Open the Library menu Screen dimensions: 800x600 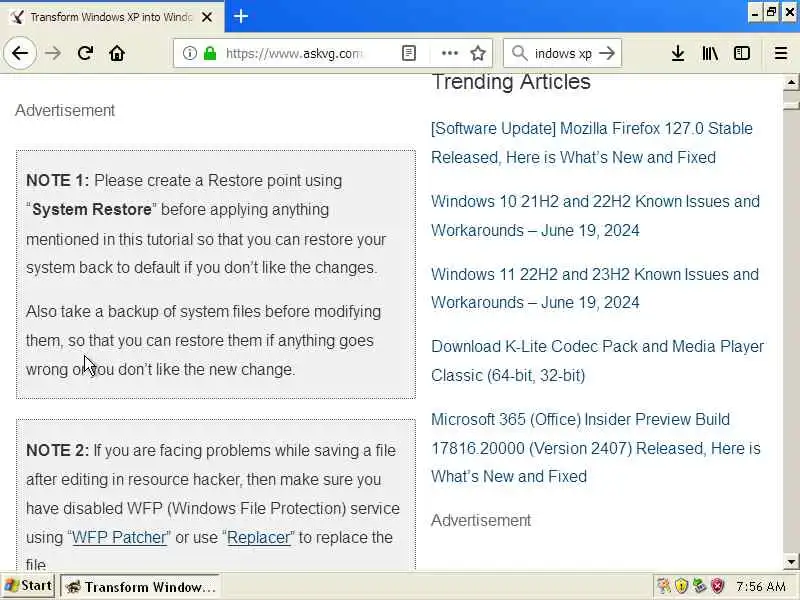click(710, 53)
